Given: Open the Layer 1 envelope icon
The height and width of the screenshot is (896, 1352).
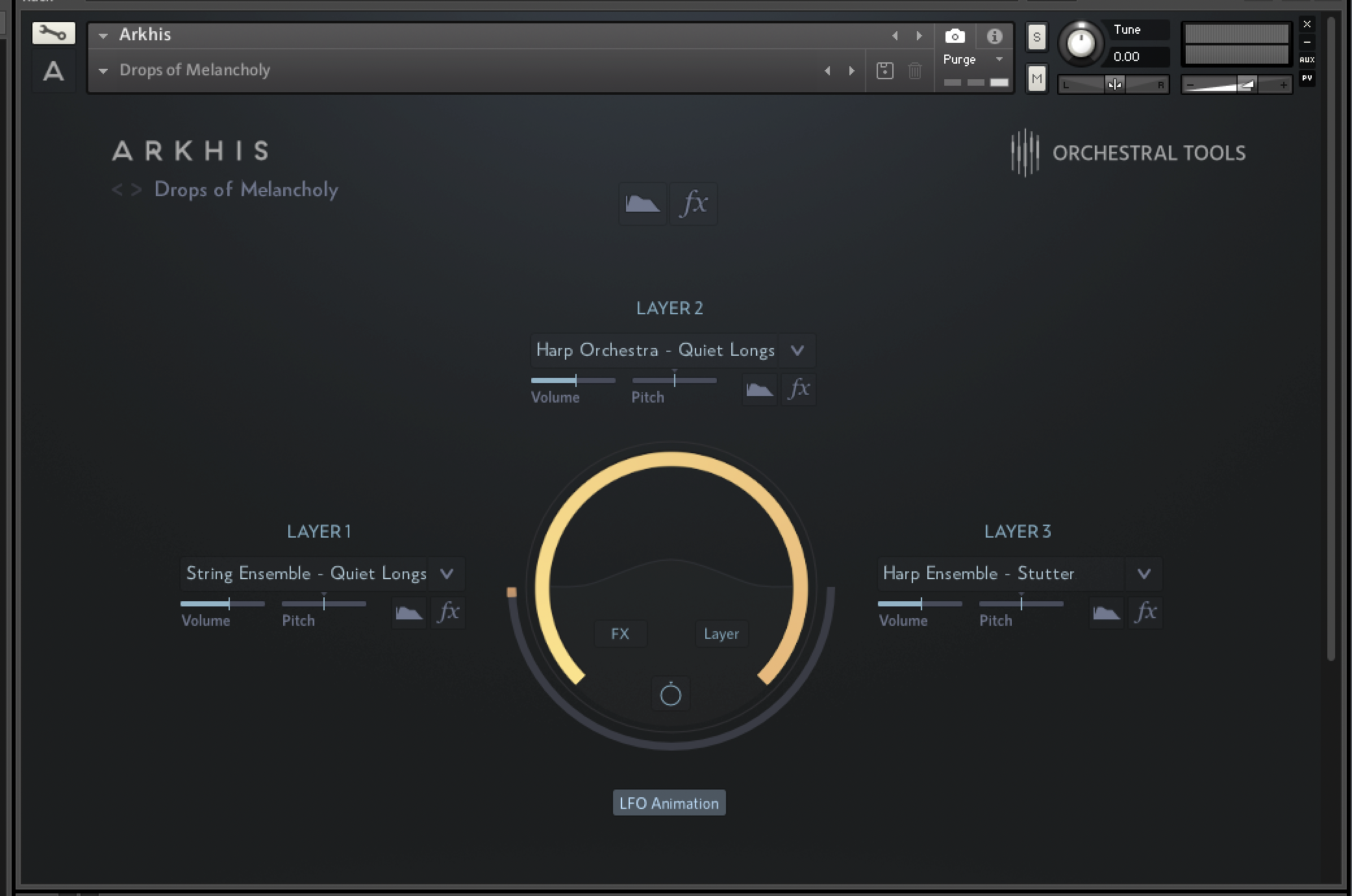Looking at the screenshot, I should 409,612.
